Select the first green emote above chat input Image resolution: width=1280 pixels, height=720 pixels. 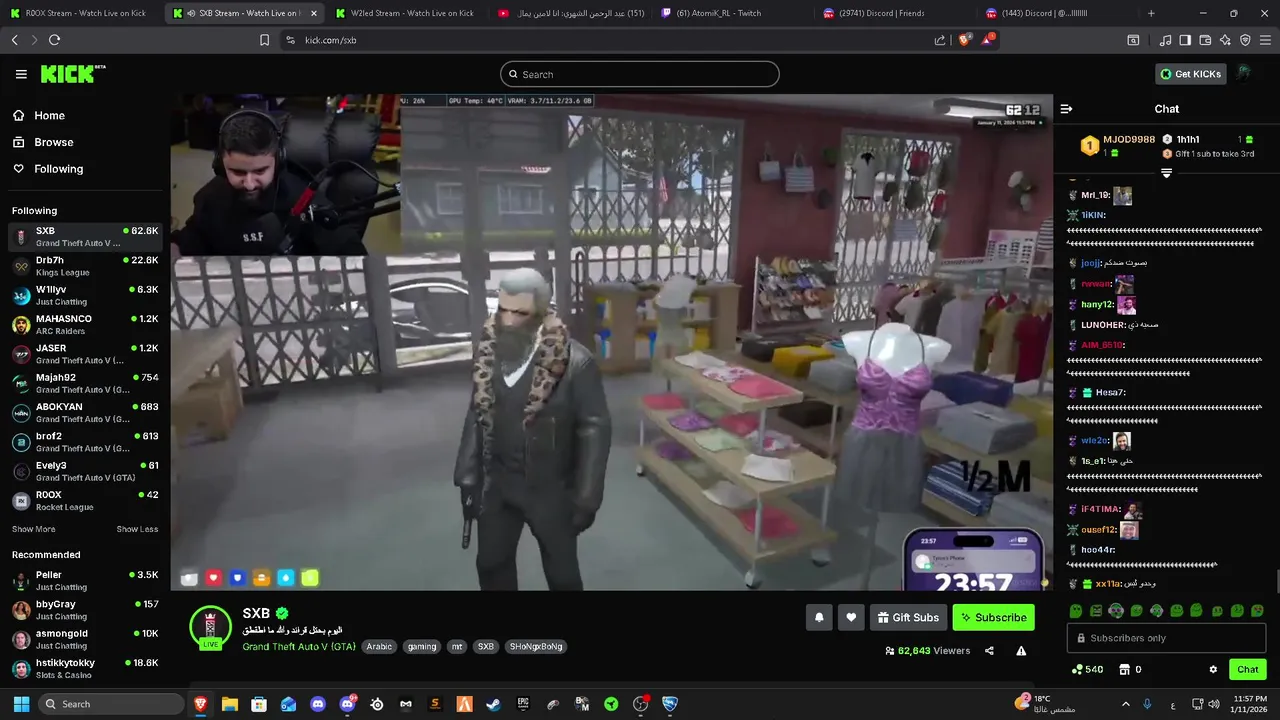1076,611
